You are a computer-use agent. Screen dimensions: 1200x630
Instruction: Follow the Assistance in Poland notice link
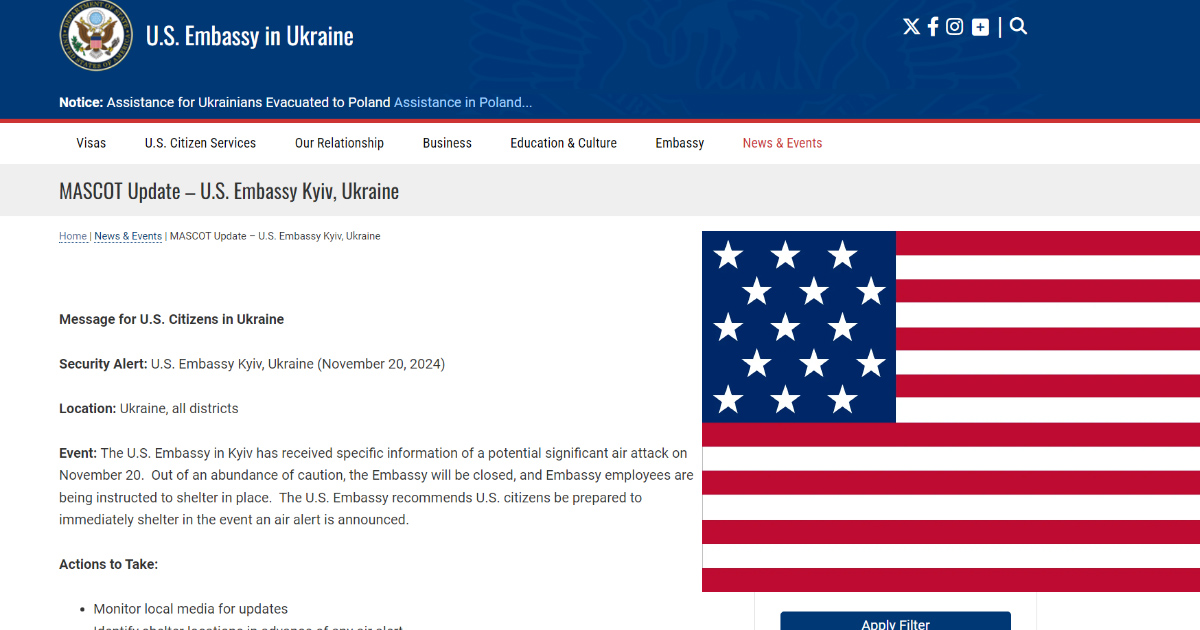[462, 102]
